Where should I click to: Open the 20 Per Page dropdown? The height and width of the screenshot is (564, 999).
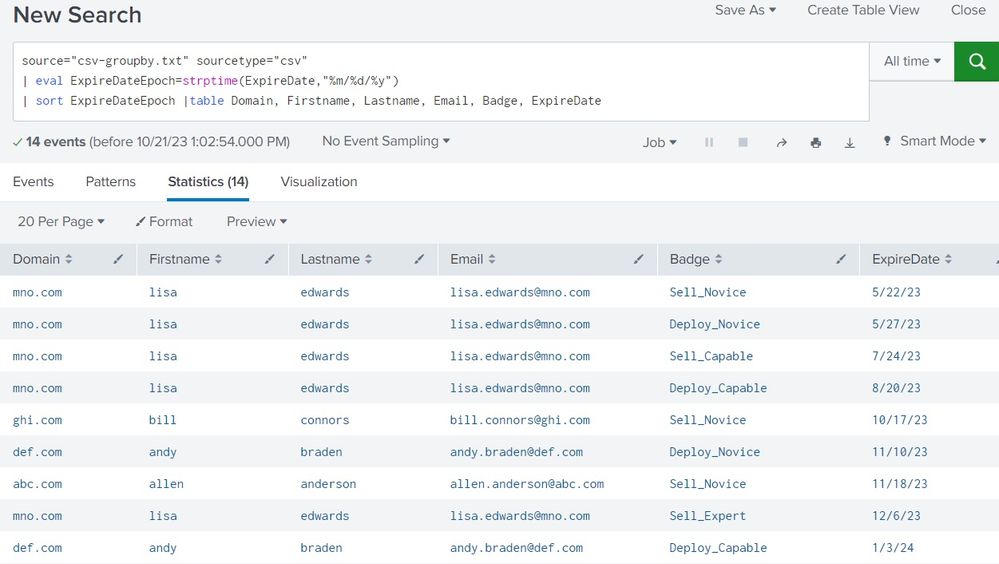pos(61,221)
